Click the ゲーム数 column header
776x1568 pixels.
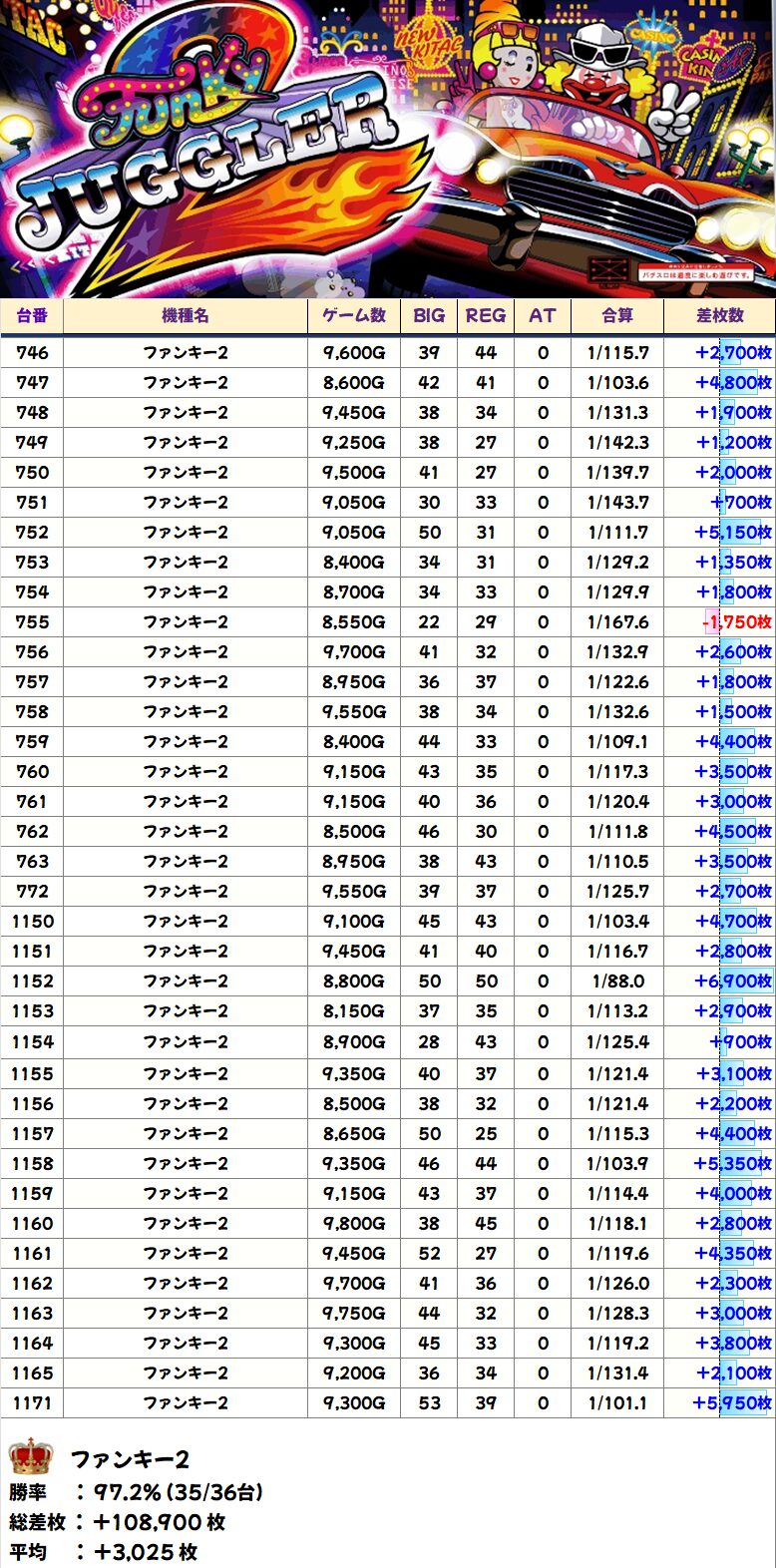click(x=354, y=315)
